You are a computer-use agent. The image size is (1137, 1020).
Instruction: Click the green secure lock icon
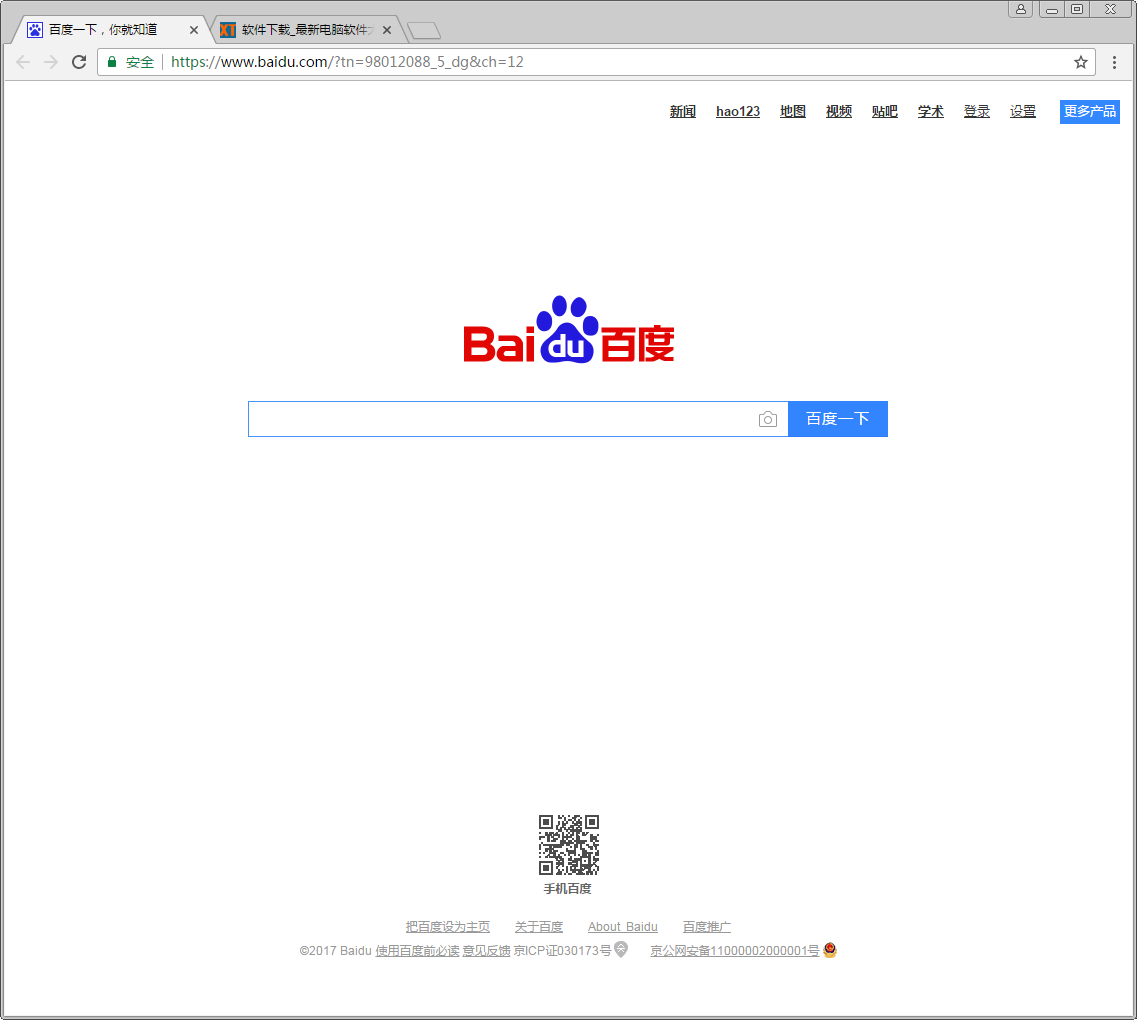(x=112, y=62)
